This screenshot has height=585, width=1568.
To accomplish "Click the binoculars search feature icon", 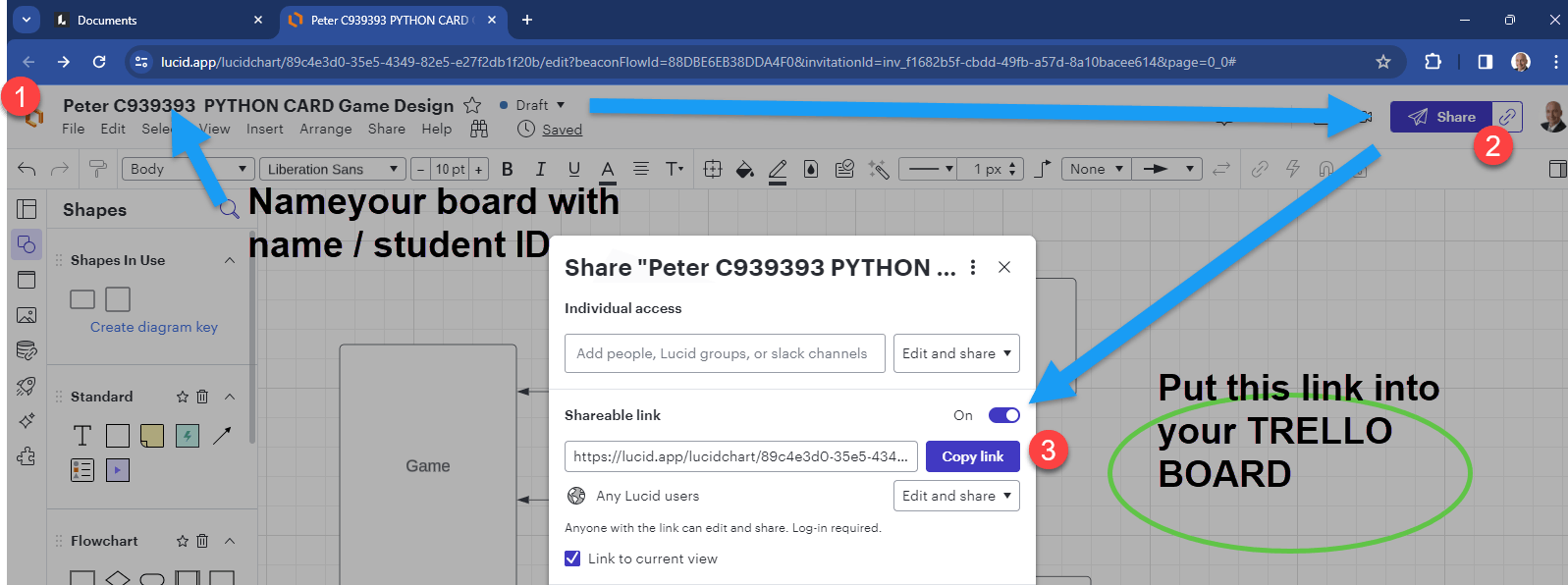I will tap(479, 129).
